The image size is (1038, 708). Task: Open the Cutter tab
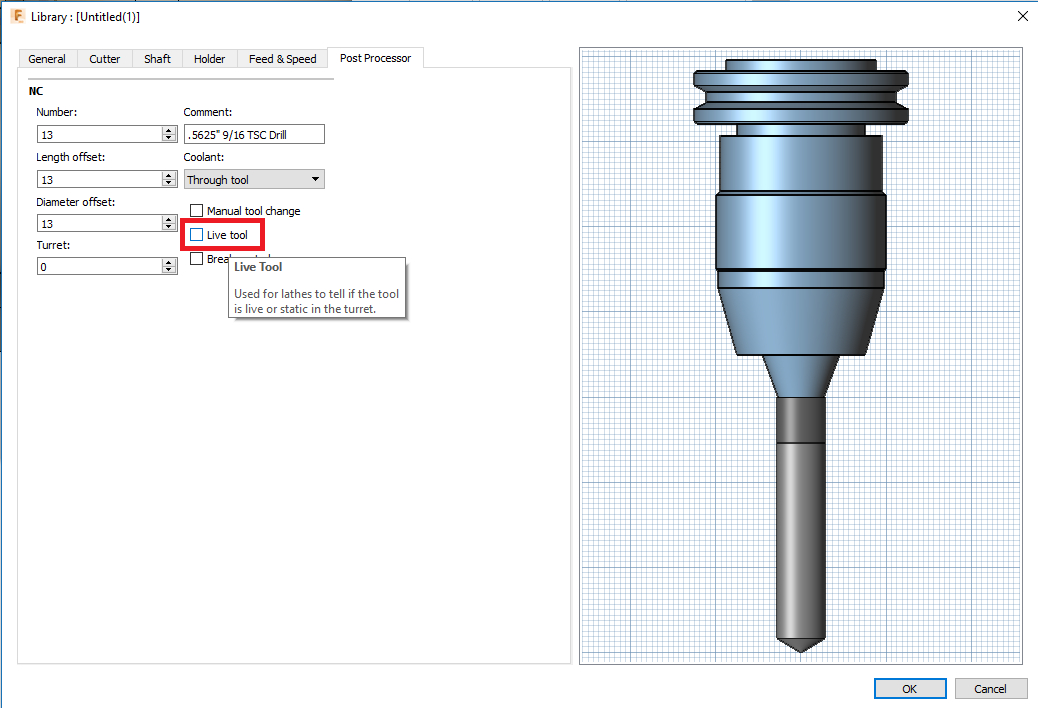[x=104, y=58]
